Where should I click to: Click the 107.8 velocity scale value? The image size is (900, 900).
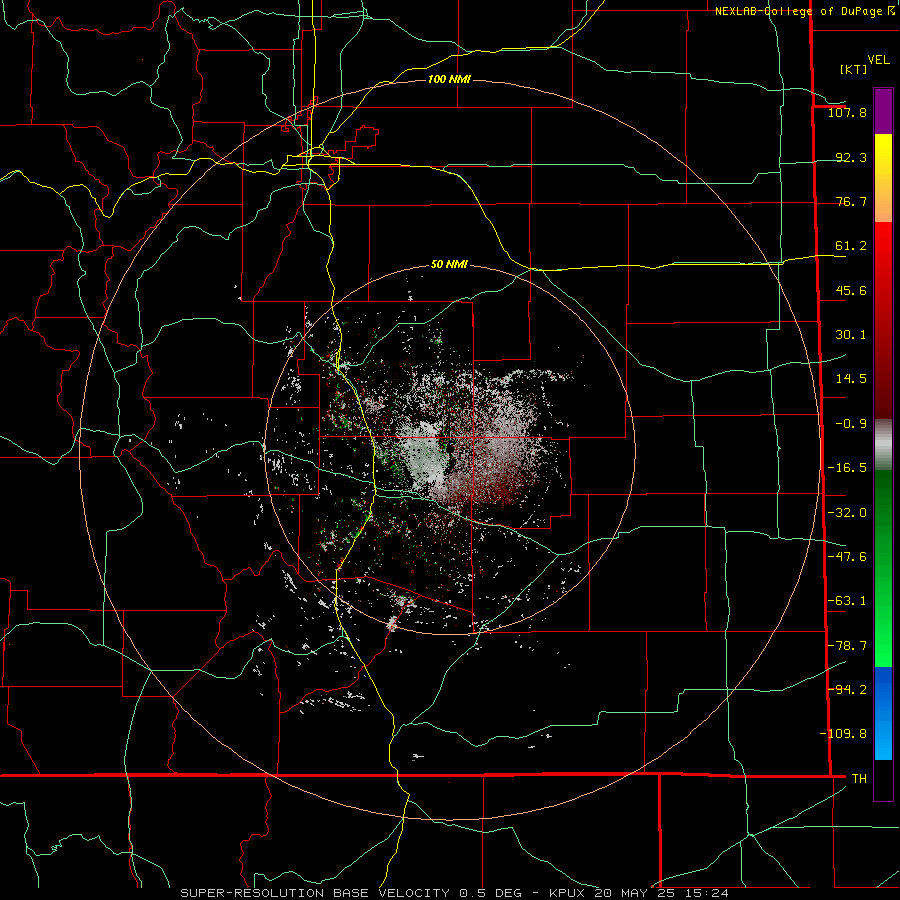[x=847, y=112]
